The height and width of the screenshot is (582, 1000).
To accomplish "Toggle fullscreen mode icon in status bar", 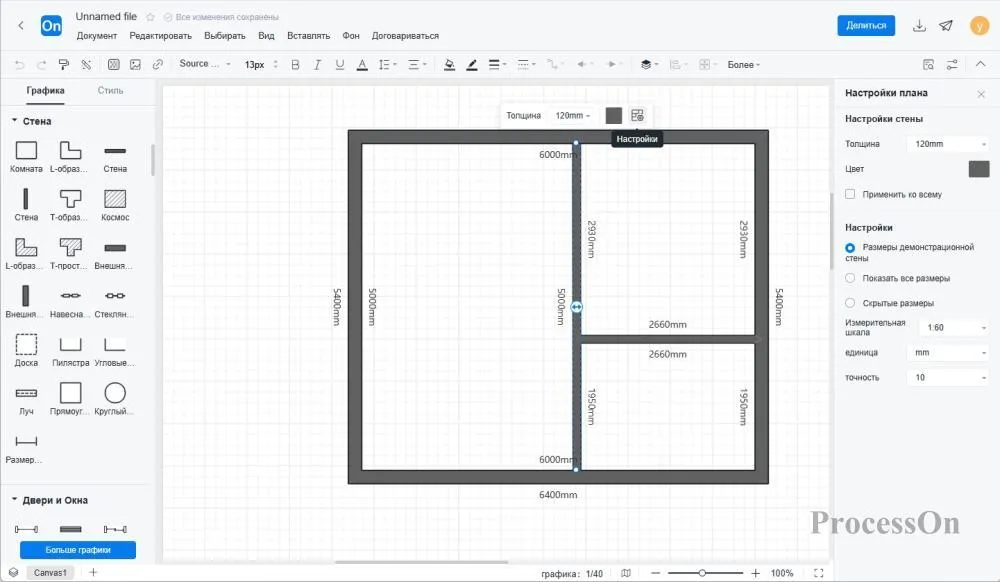I will click(819, 573).
